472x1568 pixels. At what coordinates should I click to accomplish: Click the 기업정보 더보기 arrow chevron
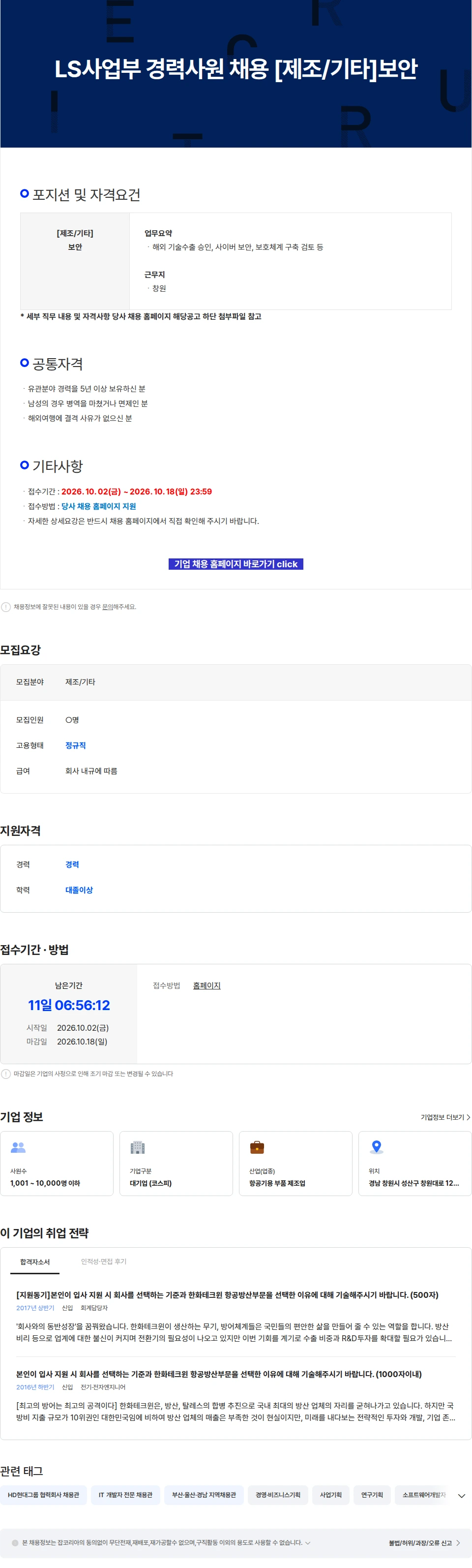(468, 1117)
